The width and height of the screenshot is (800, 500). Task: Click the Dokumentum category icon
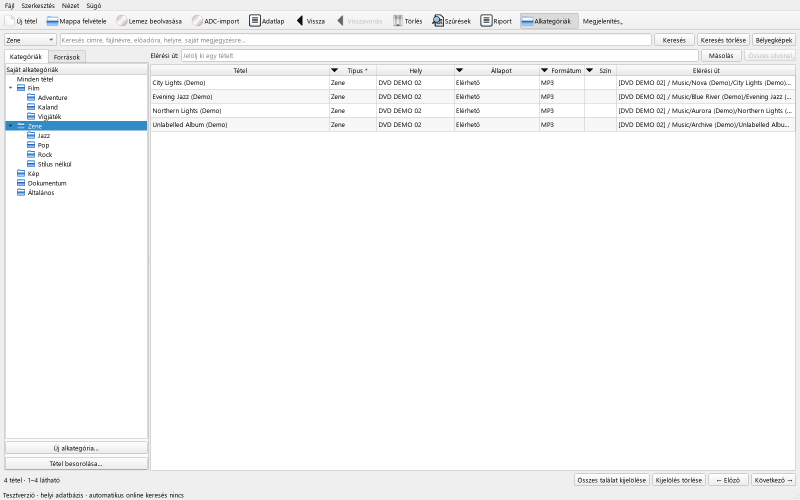(21, 183)
